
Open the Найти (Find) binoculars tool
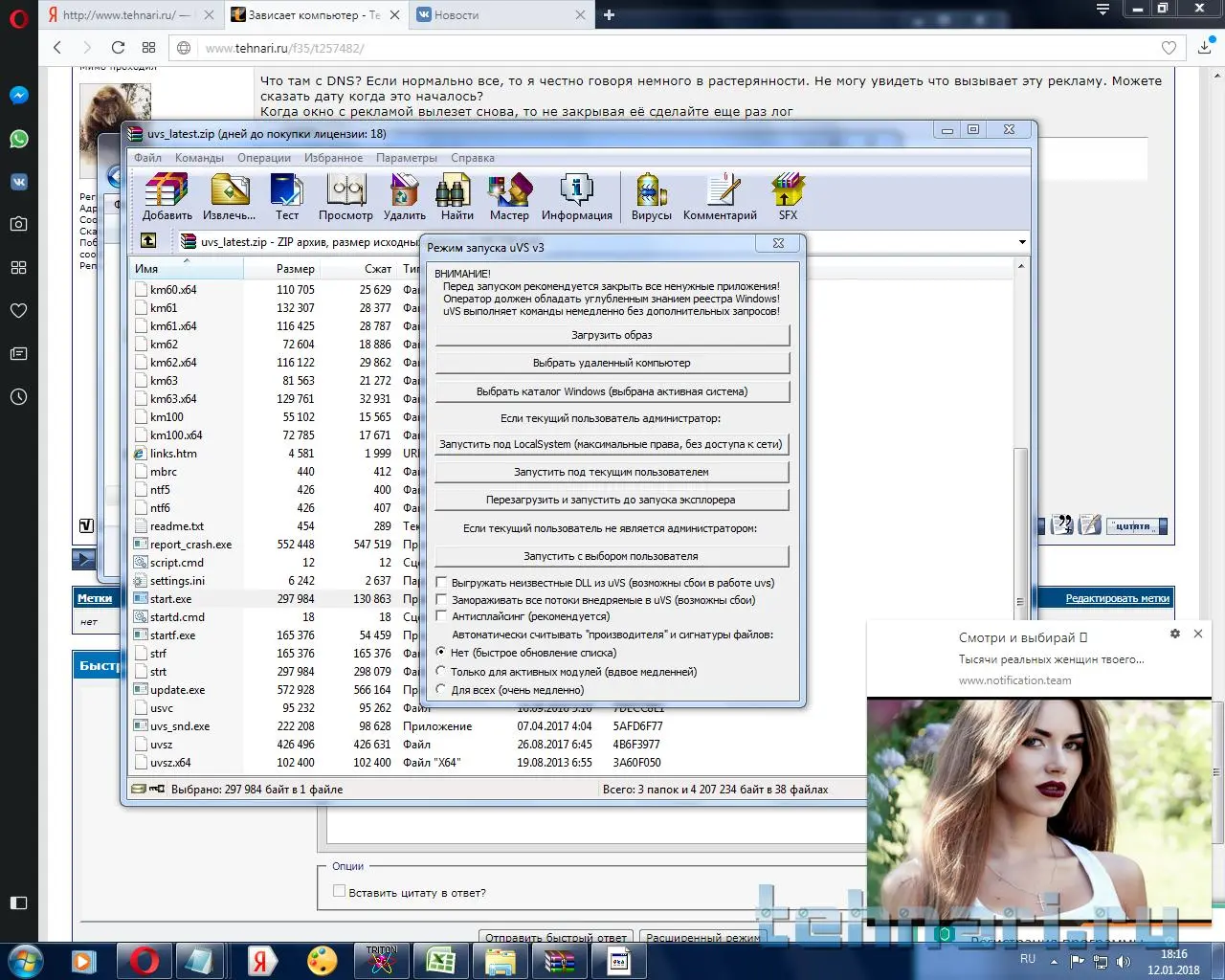pyautogui.click(x=457, y=197)
